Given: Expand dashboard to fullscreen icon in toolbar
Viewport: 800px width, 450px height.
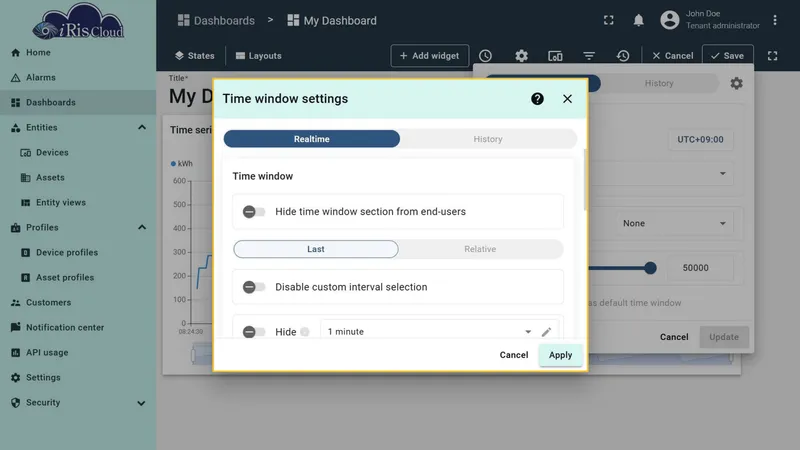Looking at the screenshot, I should pyautogui.click(x=772, y=56).
